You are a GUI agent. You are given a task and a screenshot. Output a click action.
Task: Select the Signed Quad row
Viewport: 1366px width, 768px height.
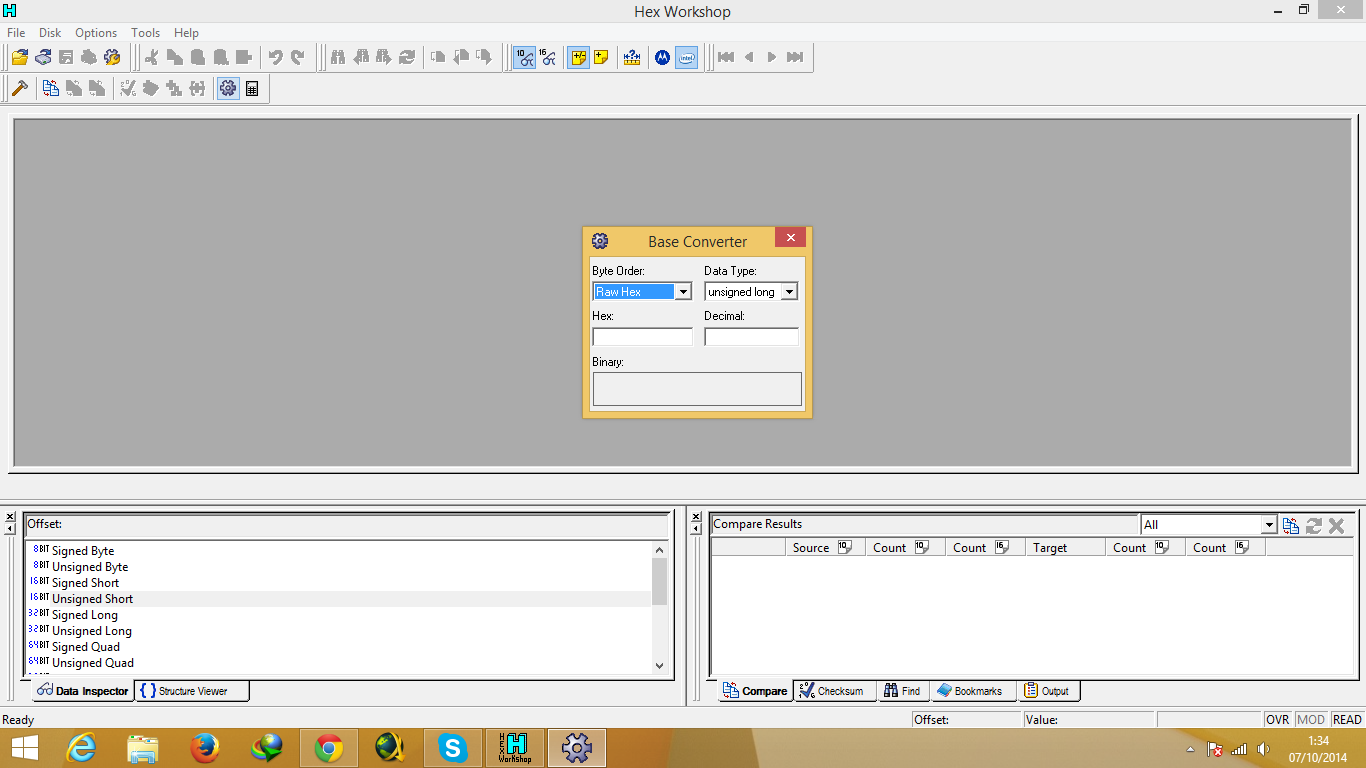pyautogui.click(x=340, y=647)
